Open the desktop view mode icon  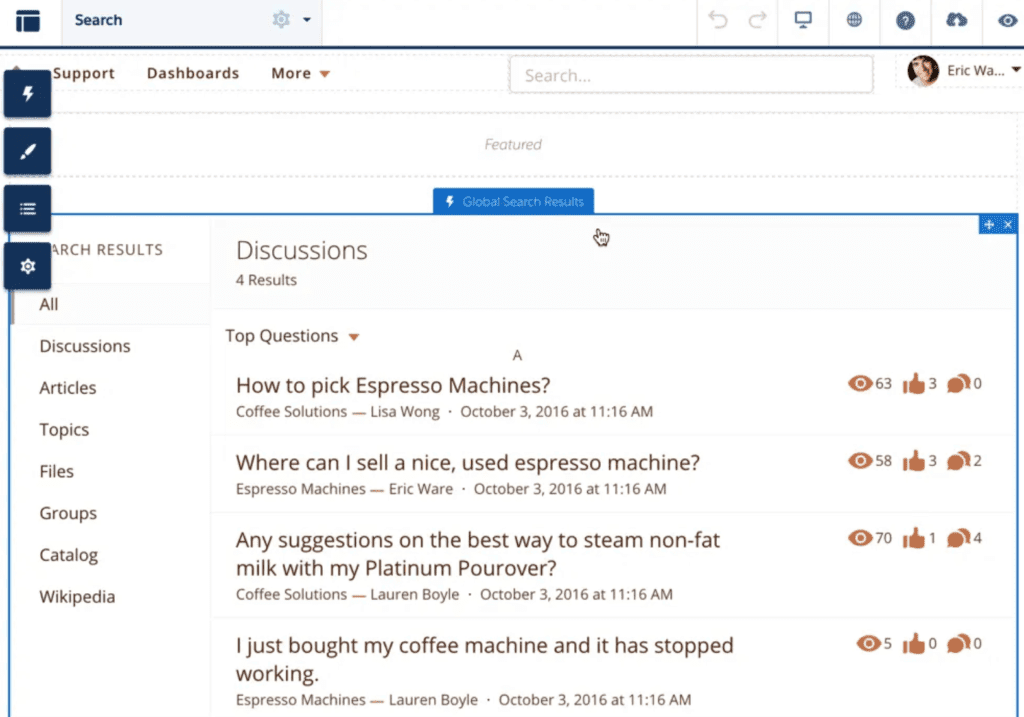coord(803,20)
